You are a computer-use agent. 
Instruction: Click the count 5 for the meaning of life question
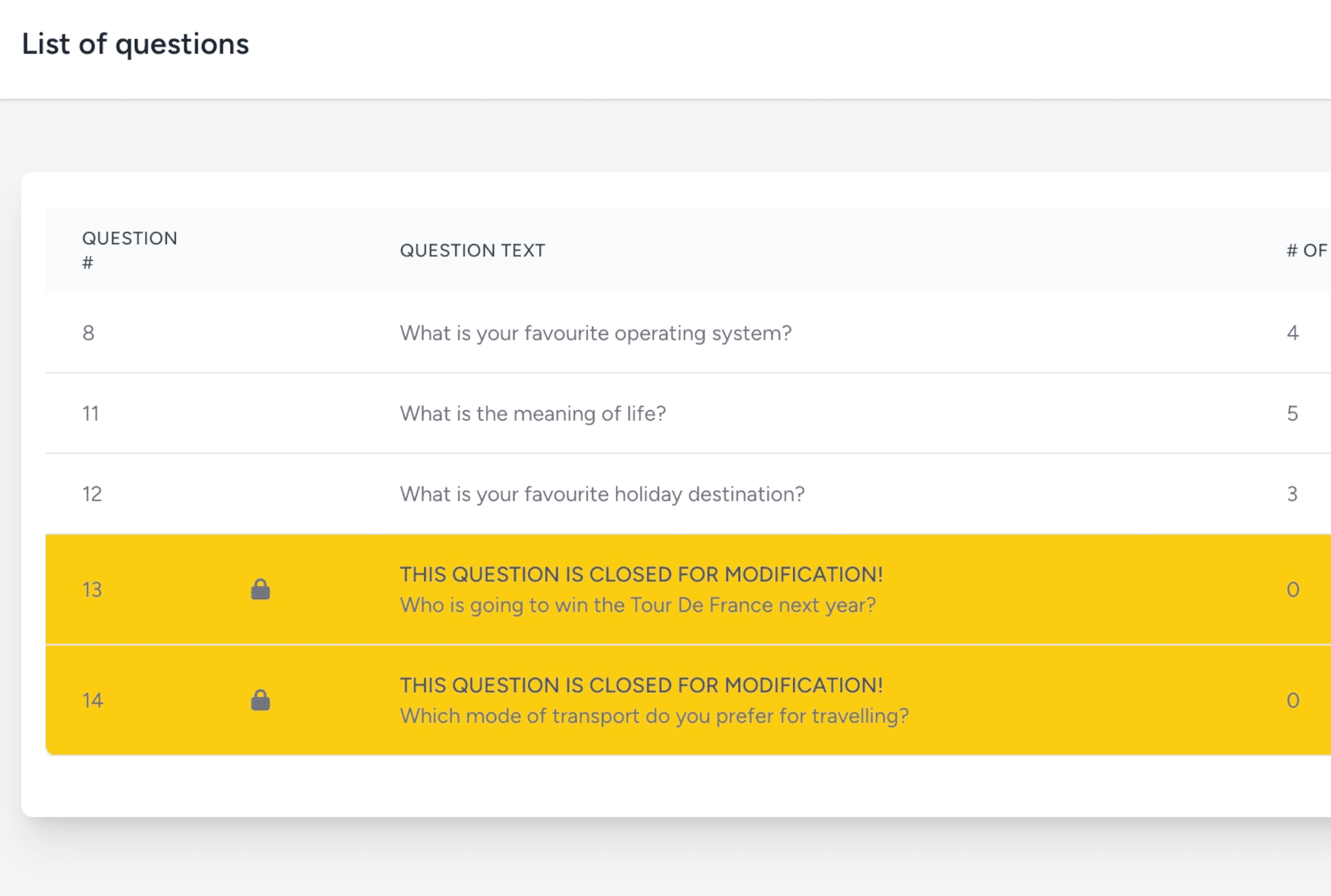[x=1292, y=414]
